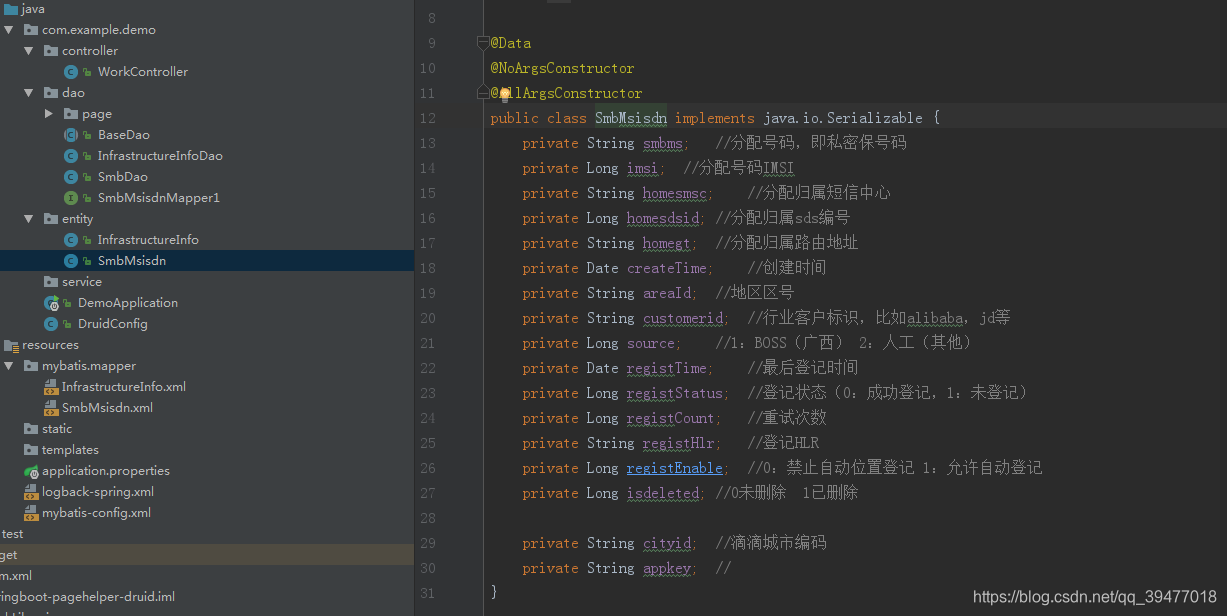1227x616 pixels.
Task: Collapse the dao package node
Action: coord(29,93)
